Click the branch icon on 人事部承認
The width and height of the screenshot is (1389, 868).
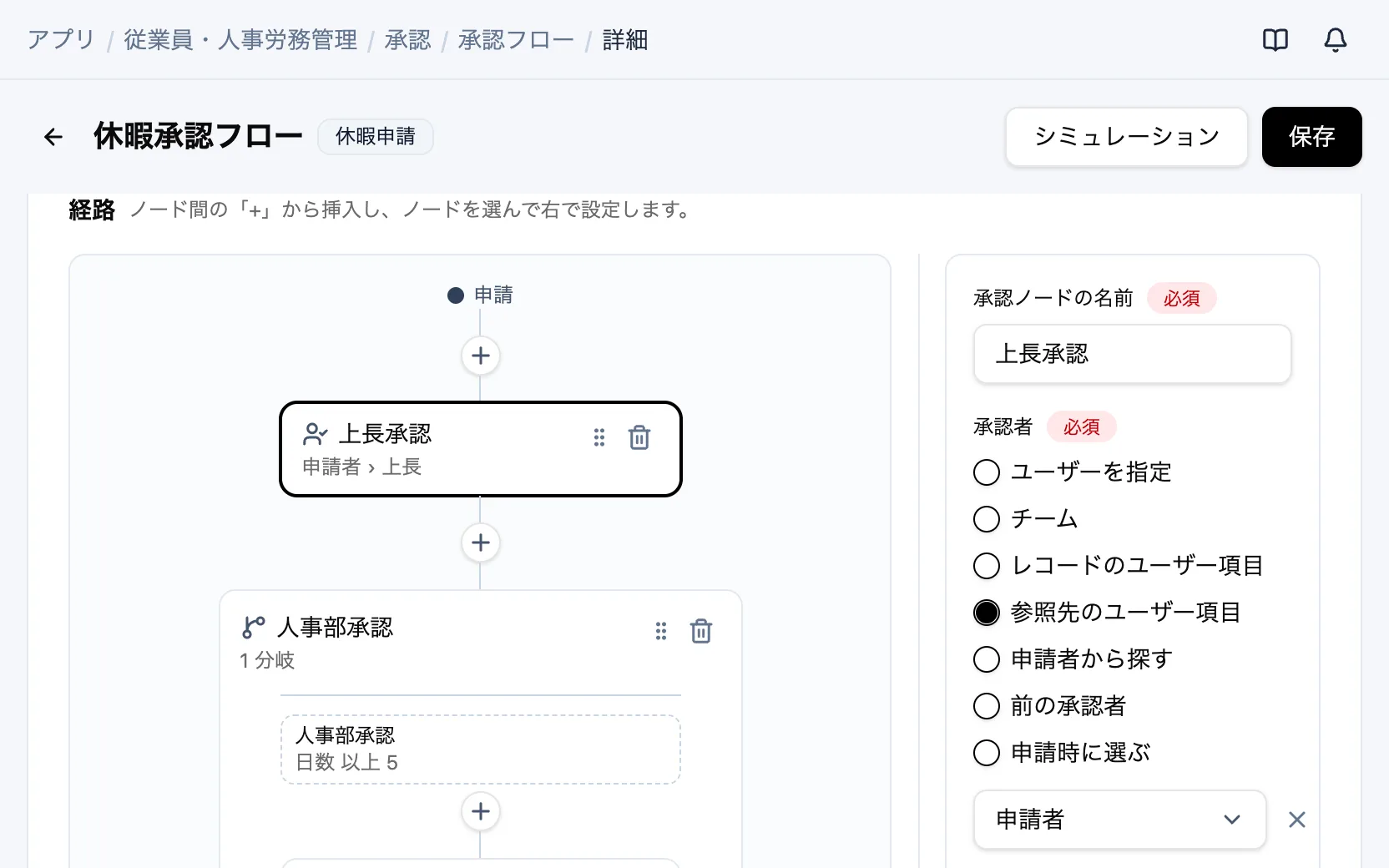coord(253,628)
